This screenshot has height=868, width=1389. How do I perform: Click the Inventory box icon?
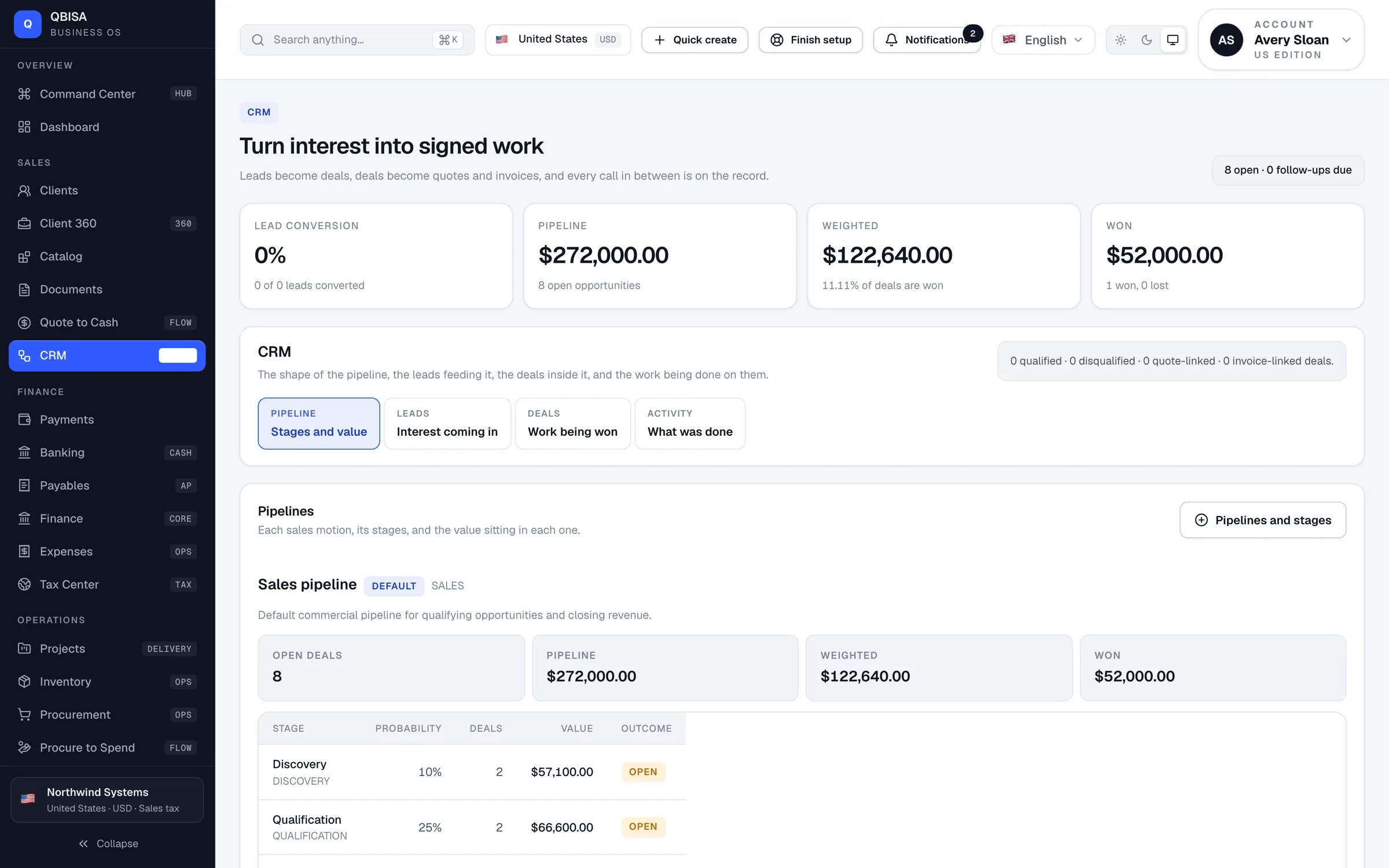24,682
